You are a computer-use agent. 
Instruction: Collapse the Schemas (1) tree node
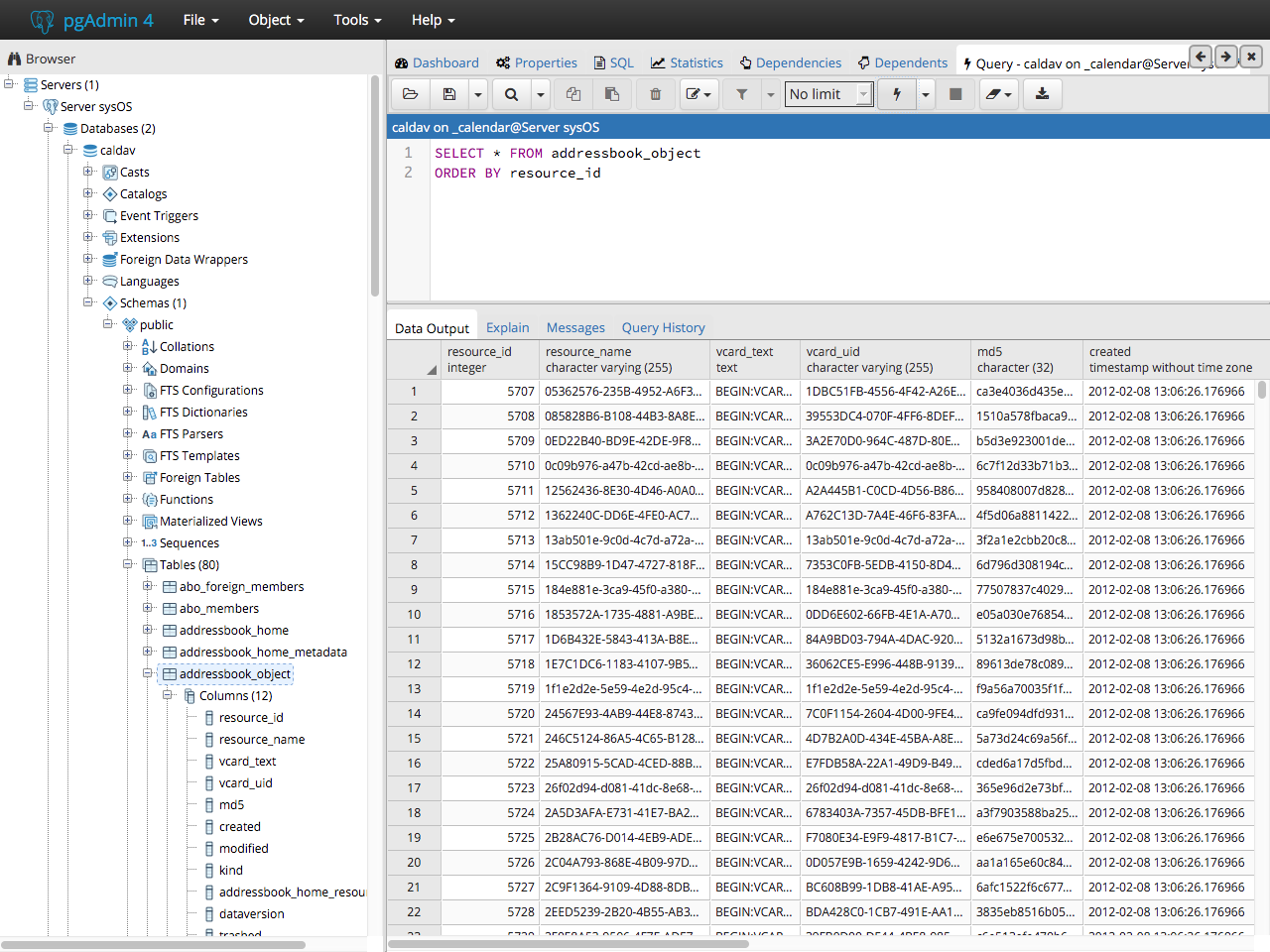(88, 302)
